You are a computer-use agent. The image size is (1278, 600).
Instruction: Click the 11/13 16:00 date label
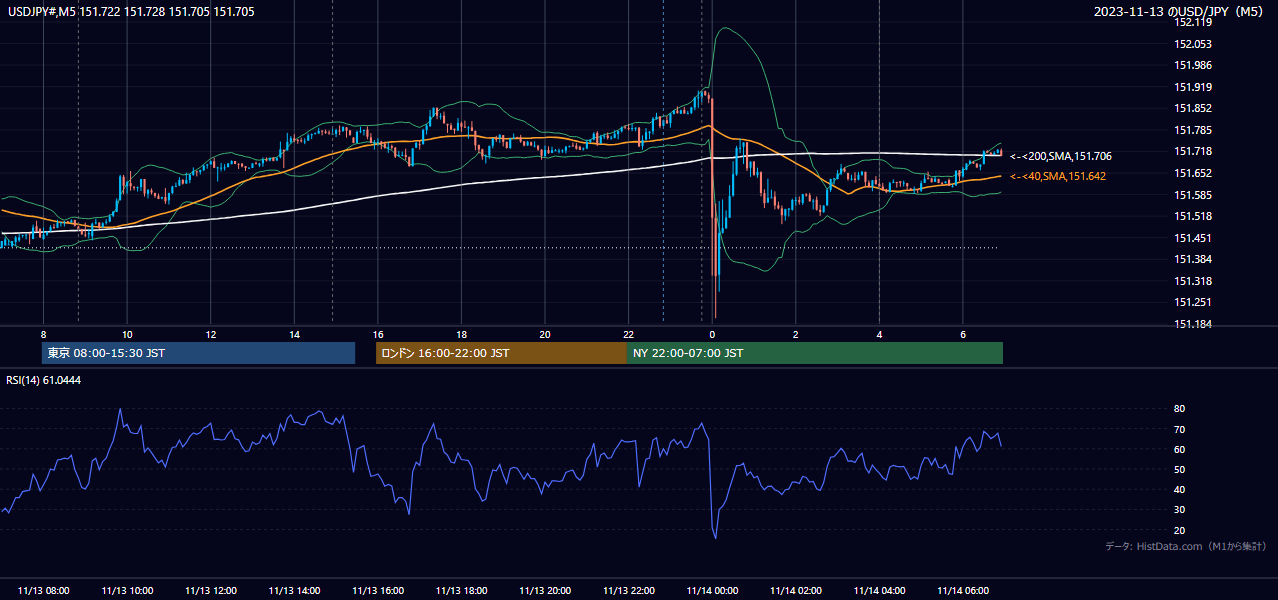tap(378, 591)
